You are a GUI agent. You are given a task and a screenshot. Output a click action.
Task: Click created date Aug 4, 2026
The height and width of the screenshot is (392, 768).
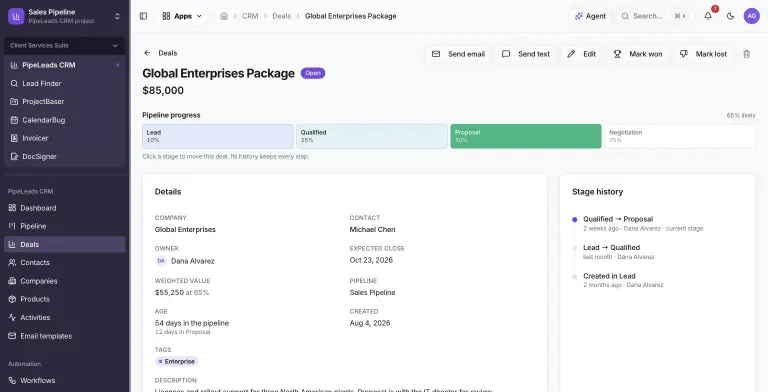tap(370, 323)
